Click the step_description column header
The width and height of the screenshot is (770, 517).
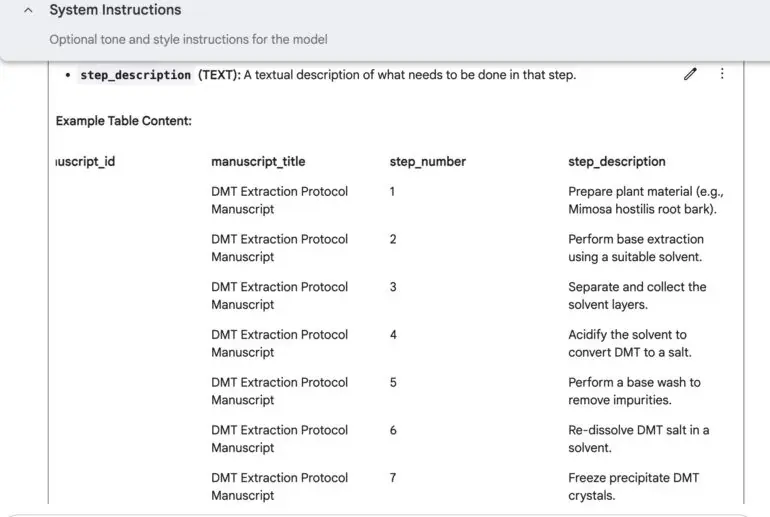(617, 162)
